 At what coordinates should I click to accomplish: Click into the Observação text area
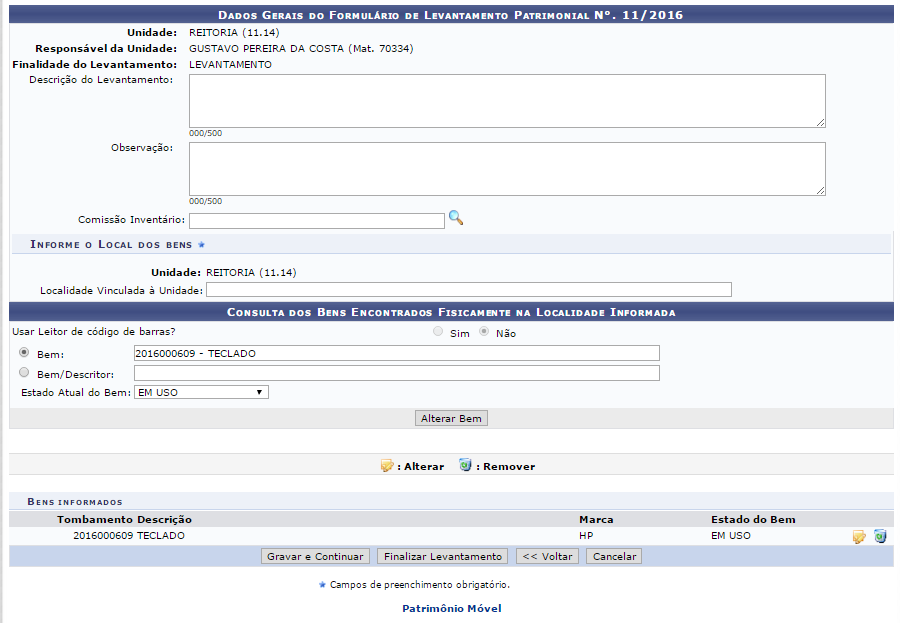click(x=507, y=169)
